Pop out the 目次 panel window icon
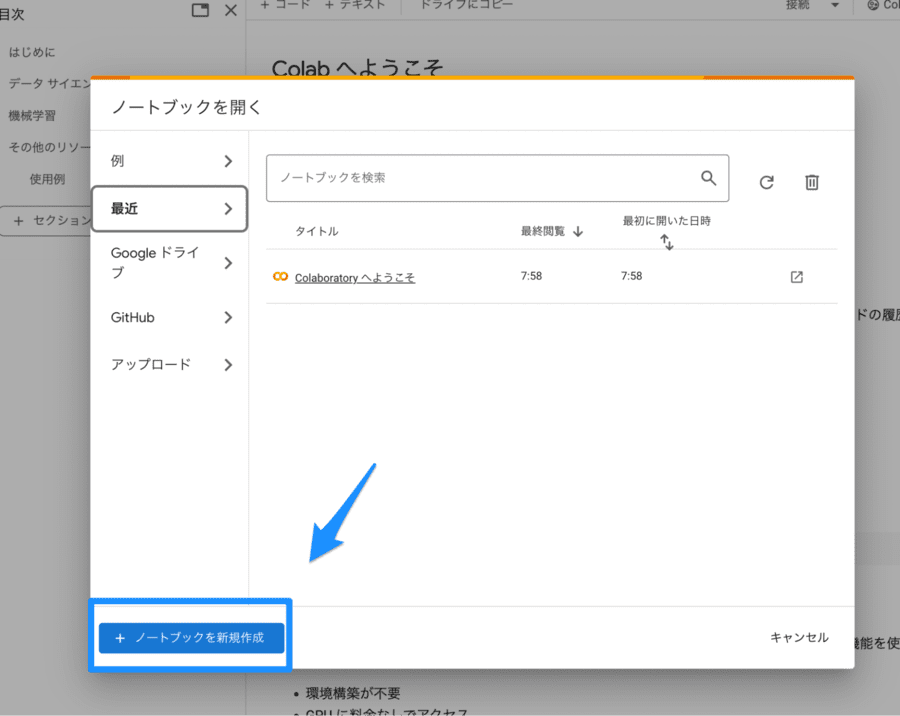The width and height of the screenshot is (900, 716). (200, 10)
